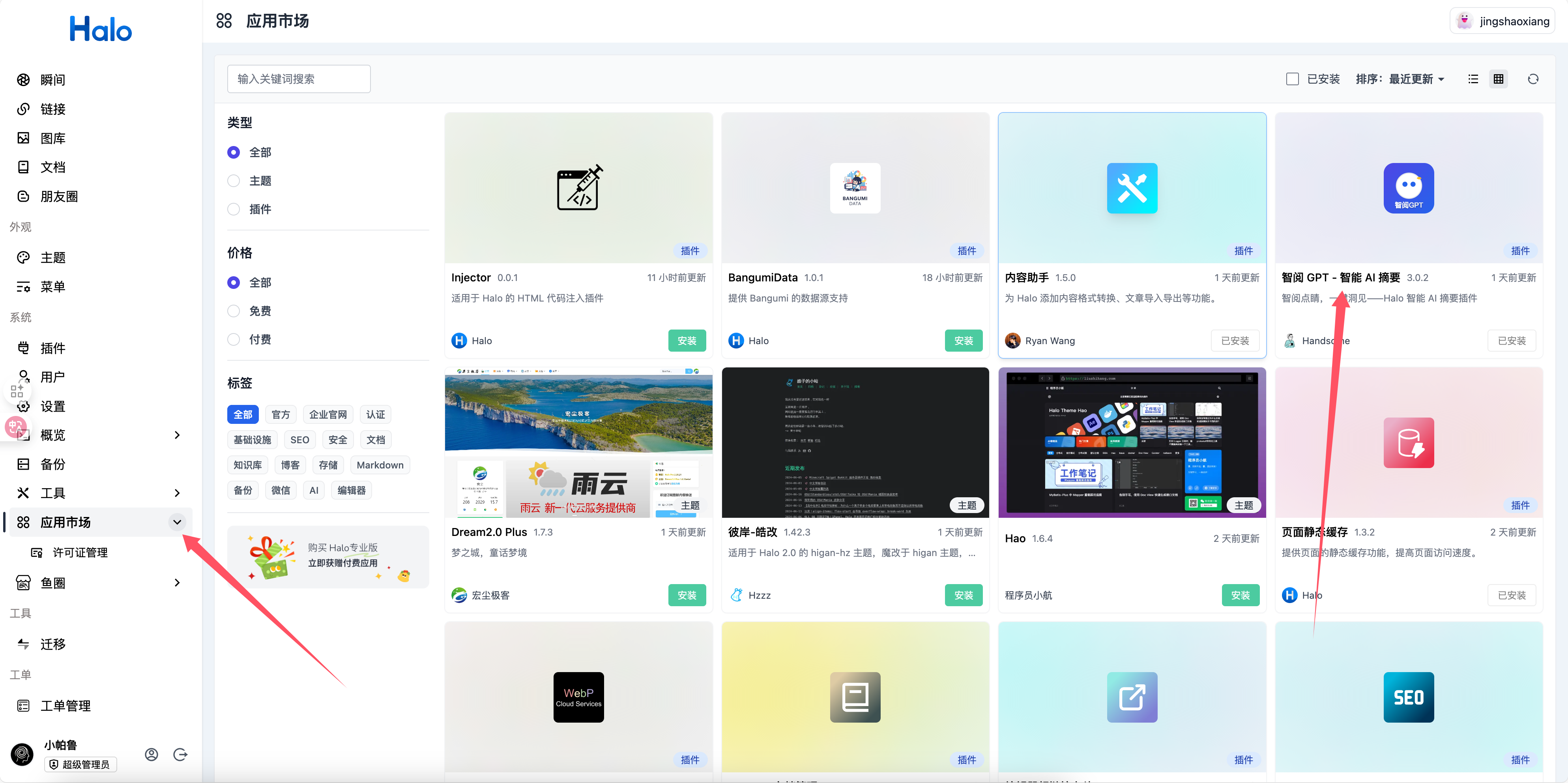Screen dimensions: 1568x783
Task: Click the 许可证管理 license icon
Action: click(37, 552)
